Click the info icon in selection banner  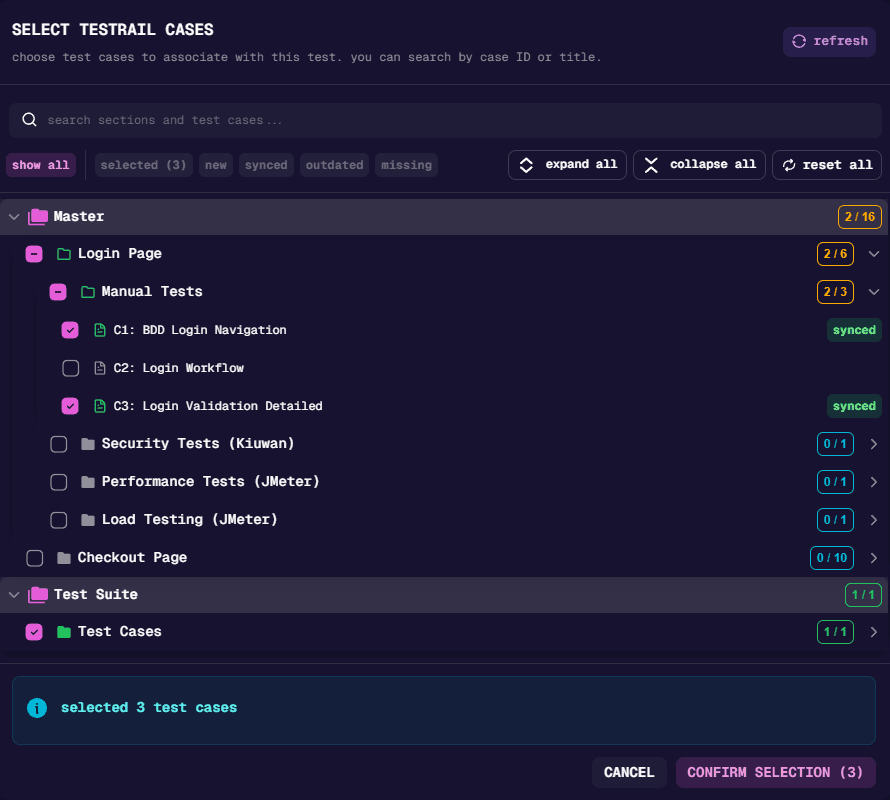(37, 708)
